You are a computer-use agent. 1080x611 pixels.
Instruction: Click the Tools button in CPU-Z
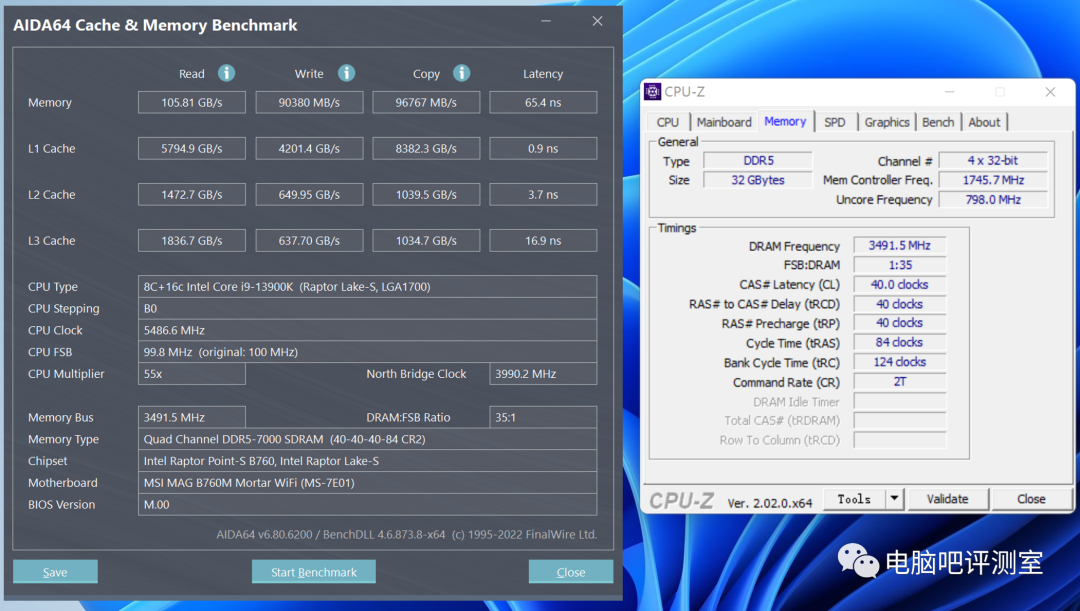[x=854, y=499]
